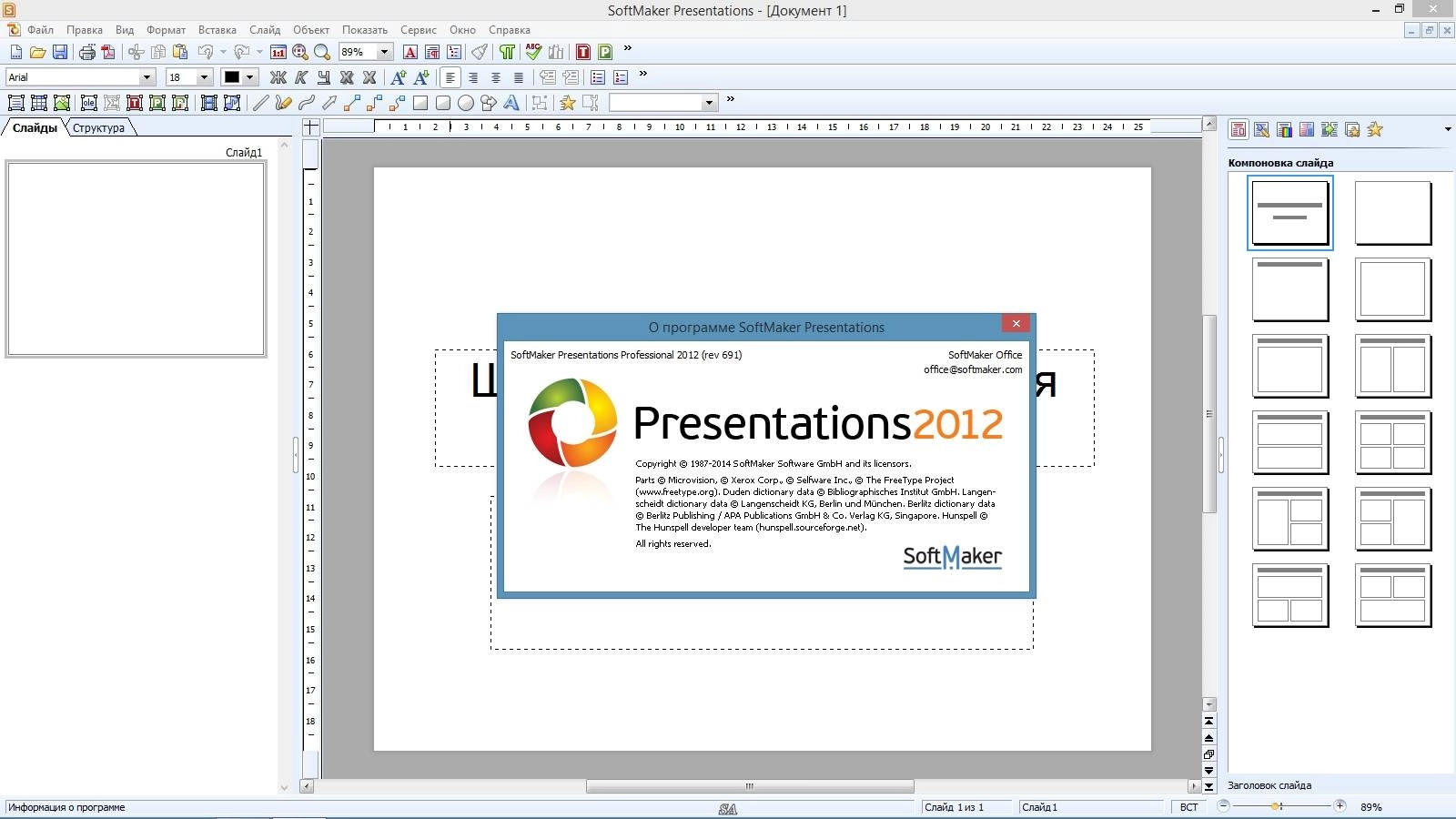The image size is (1456, 819).
Task: Click the green PlanMaker P icon
Action: [605, 52]
